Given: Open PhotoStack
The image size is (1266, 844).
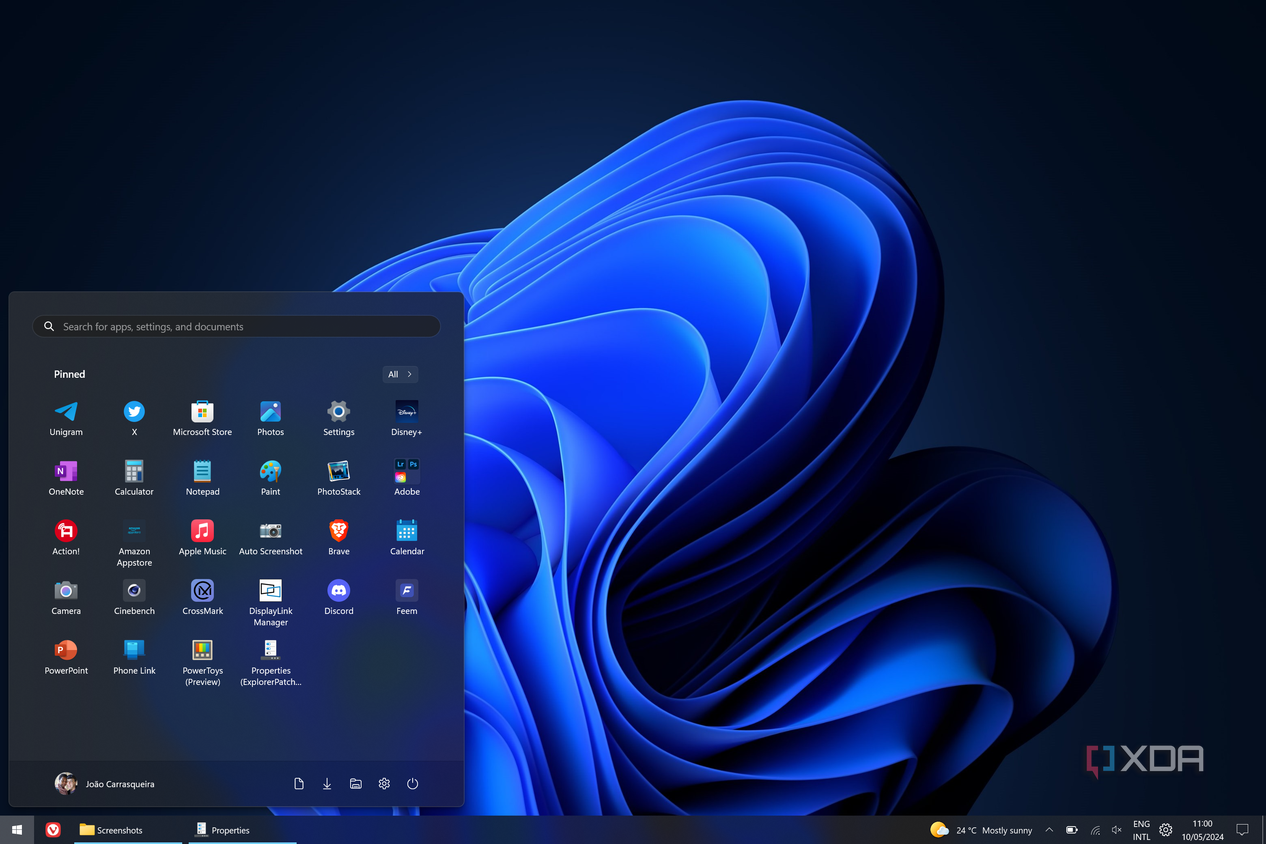Looking at the screenshot, I should 339,478.
